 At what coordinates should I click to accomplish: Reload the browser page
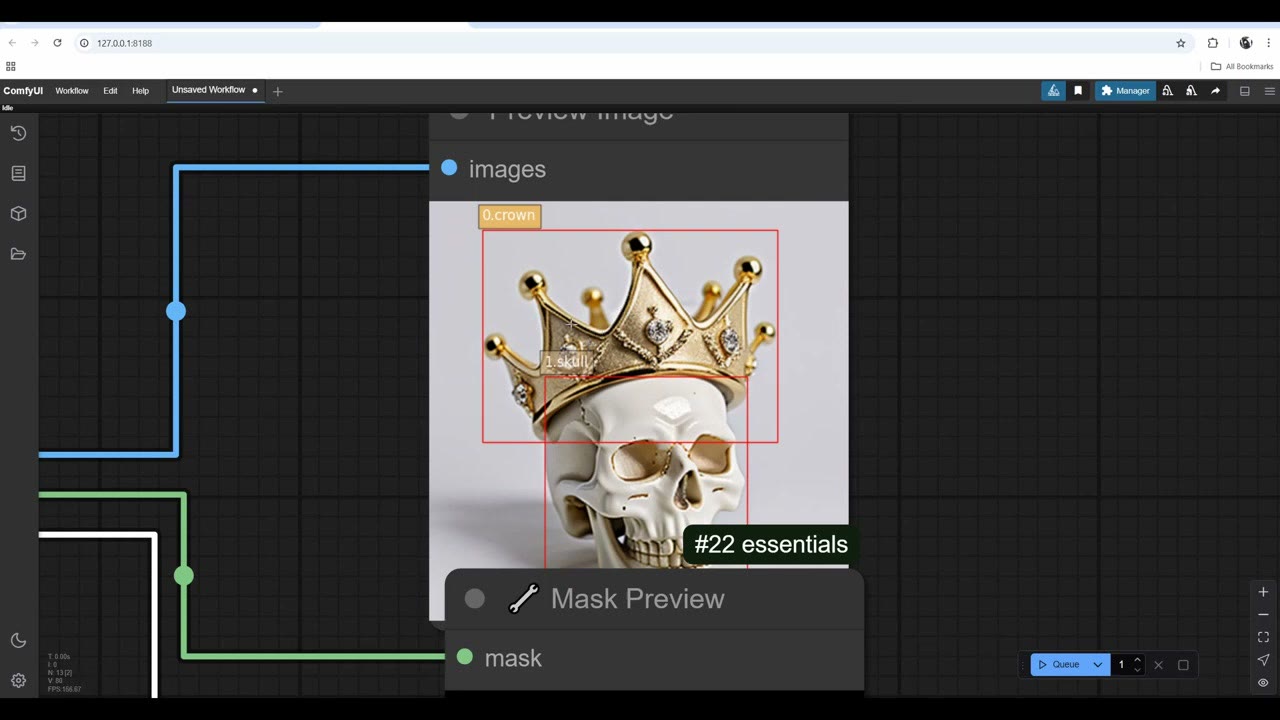click(x=57, y=43)
